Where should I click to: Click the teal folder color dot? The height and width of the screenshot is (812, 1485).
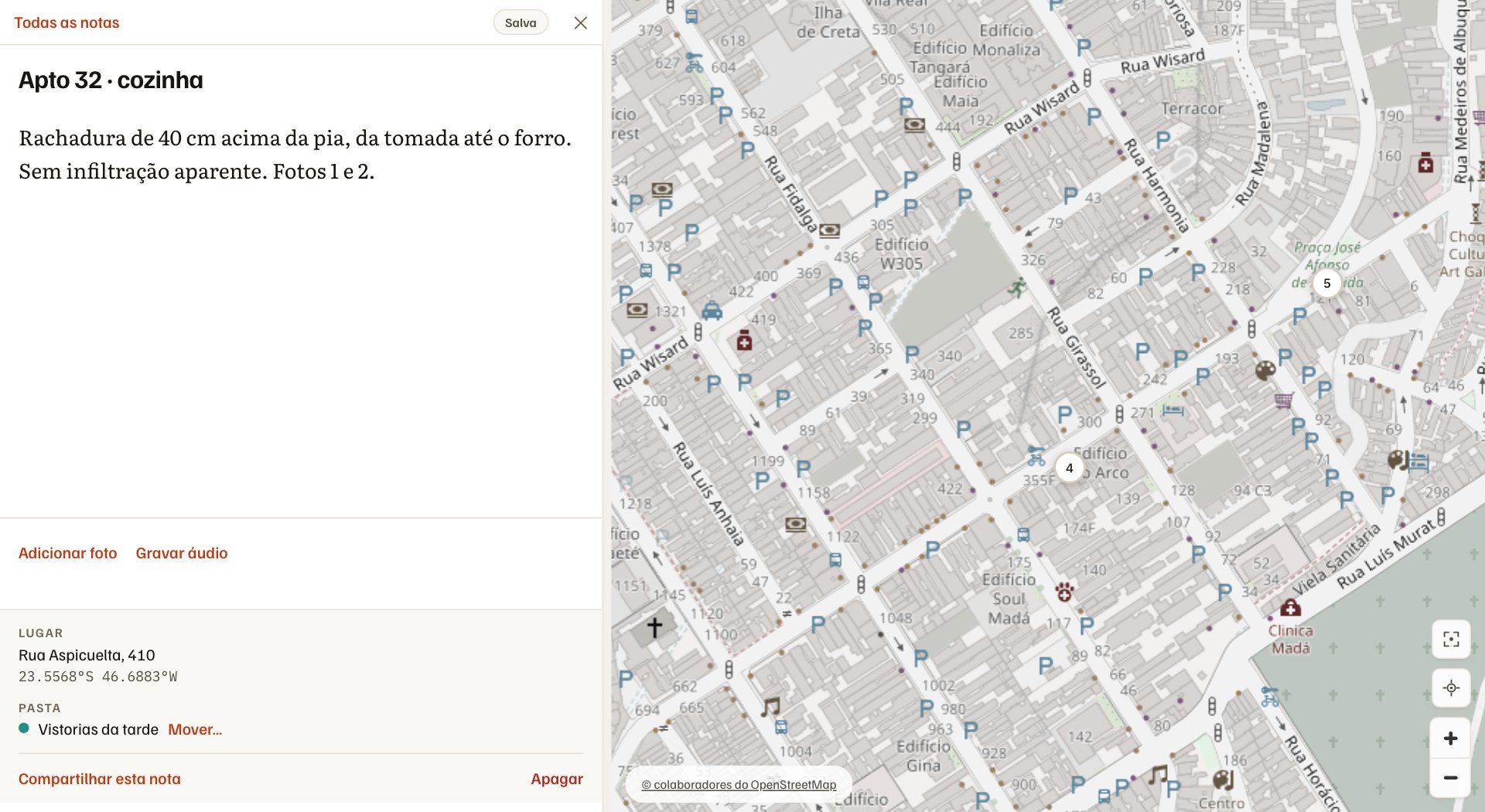(x=24, y=728)
